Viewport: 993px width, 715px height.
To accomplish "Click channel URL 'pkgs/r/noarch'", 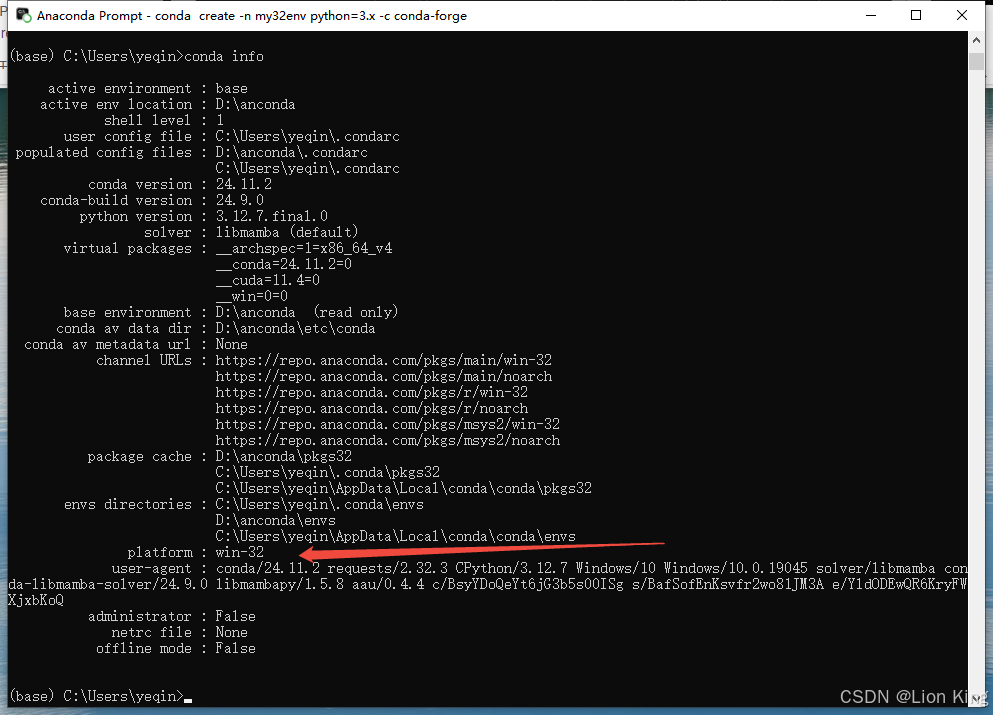I will [372, 408].
